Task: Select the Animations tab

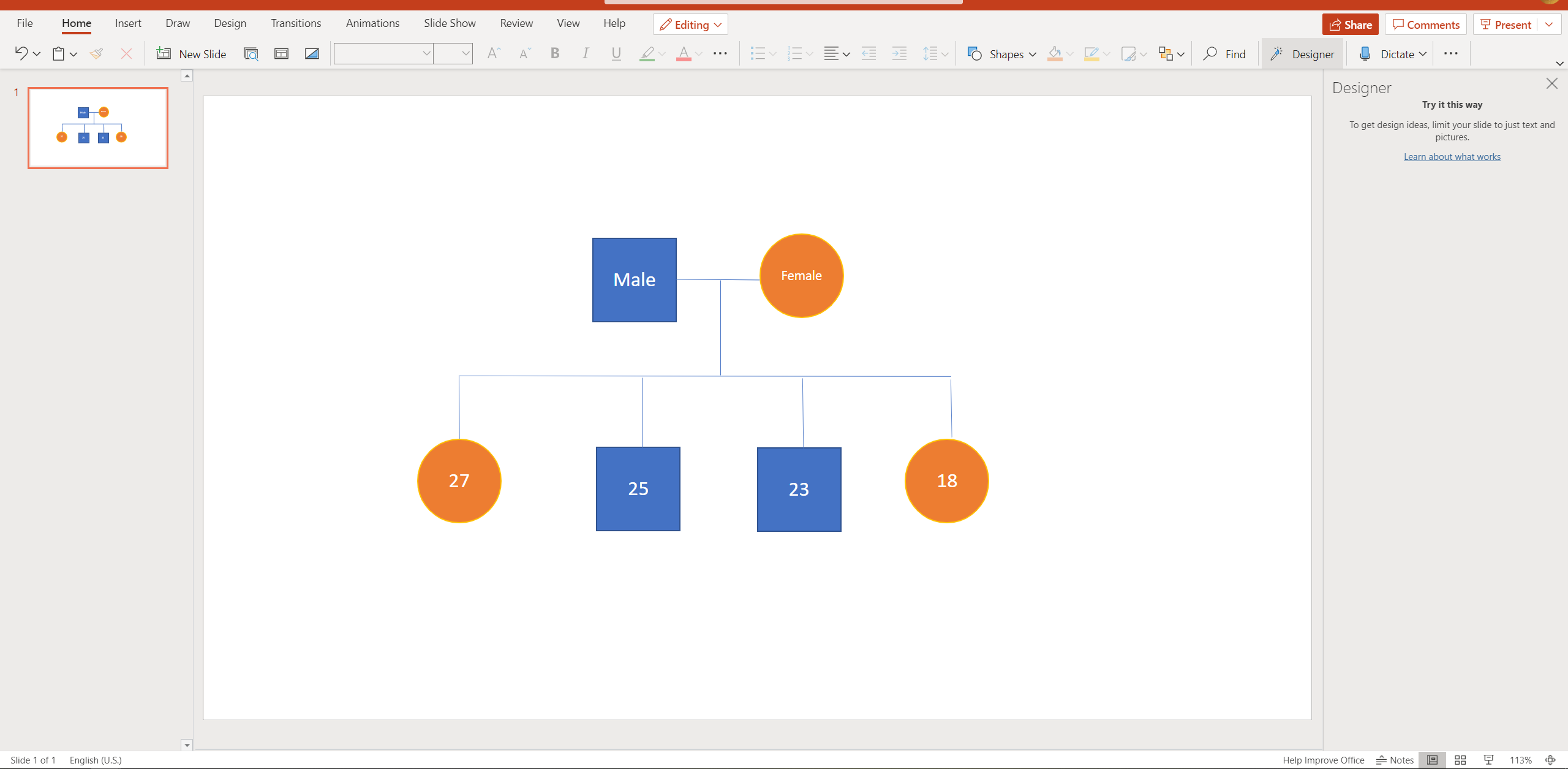Action: tap(372, 22)
